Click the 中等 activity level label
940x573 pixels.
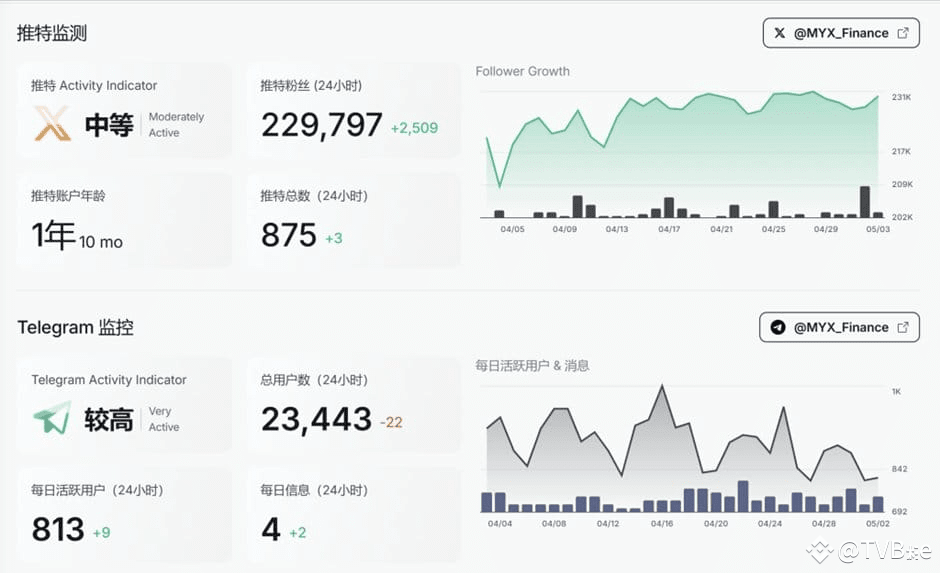pyautogui.click(x=109, y=125)
